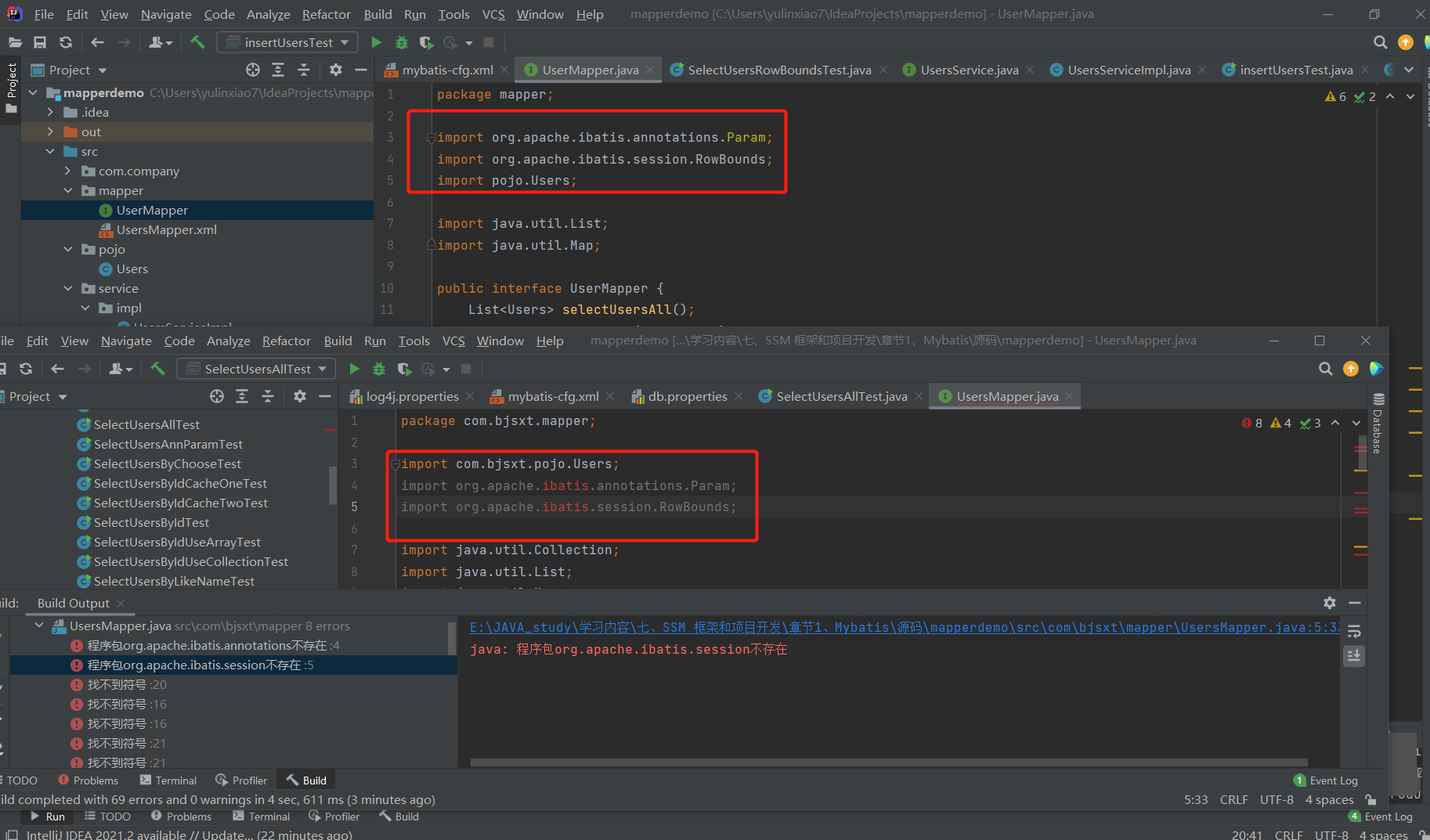This screenshot has width=1430, height=840.
Task: Select SelectUsersByIdTest in front project tree
Action: [151, 522]
